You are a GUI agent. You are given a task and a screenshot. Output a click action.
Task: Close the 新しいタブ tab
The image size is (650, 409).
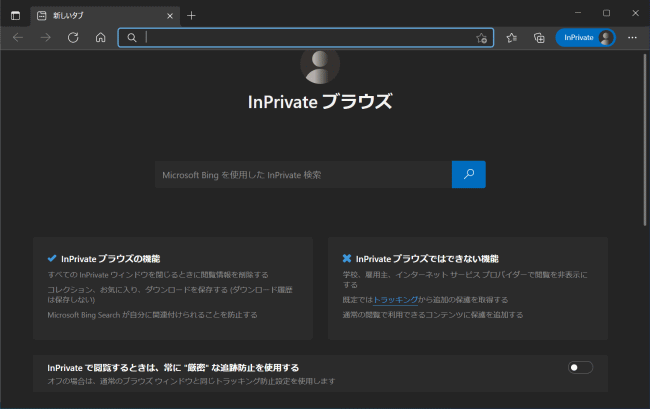tap(170, 16)
